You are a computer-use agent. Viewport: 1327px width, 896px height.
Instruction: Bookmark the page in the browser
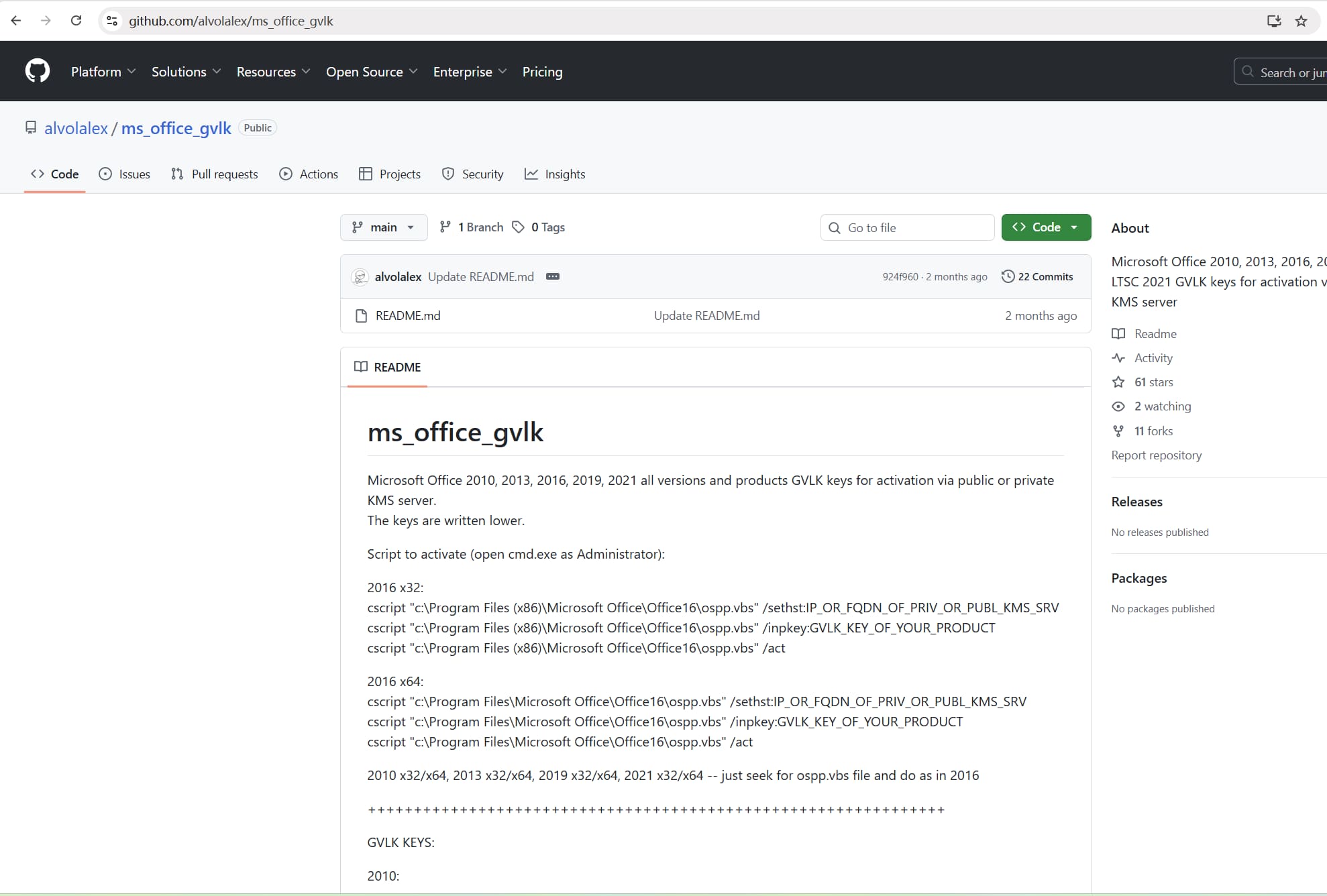1301,21
